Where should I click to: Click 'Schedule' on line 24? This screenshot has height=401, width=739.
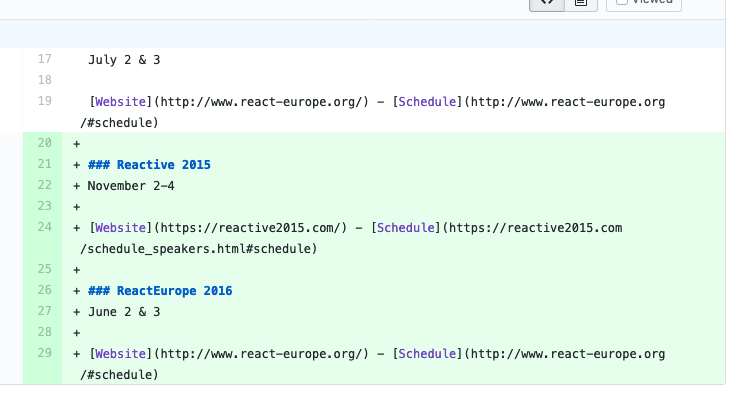coord(405,228)
